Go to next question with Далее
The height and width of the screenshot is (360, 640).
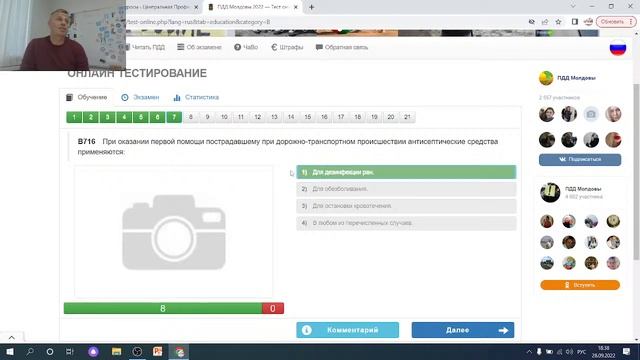click(x=463, y=330)
